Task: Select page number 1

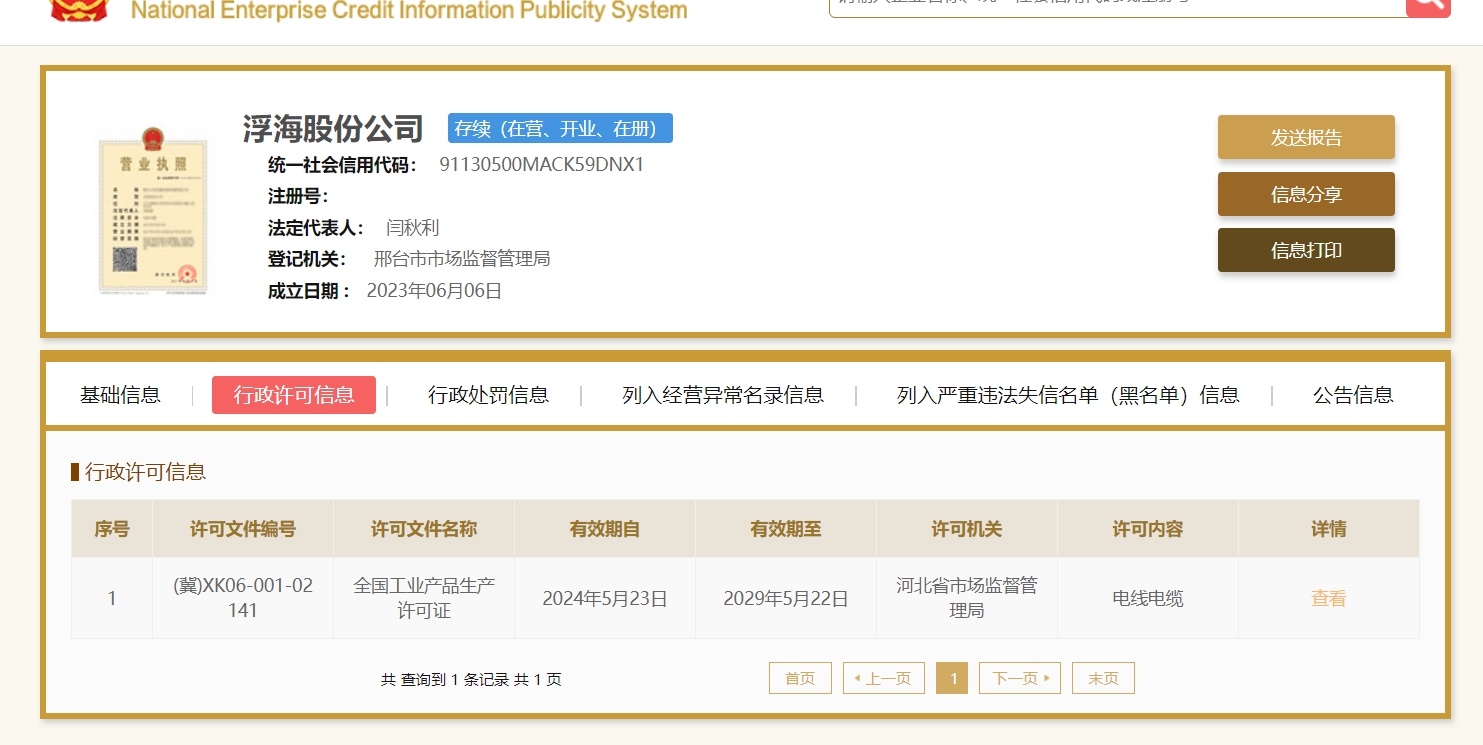Action: pyautogui.click(x=952, y=678)
